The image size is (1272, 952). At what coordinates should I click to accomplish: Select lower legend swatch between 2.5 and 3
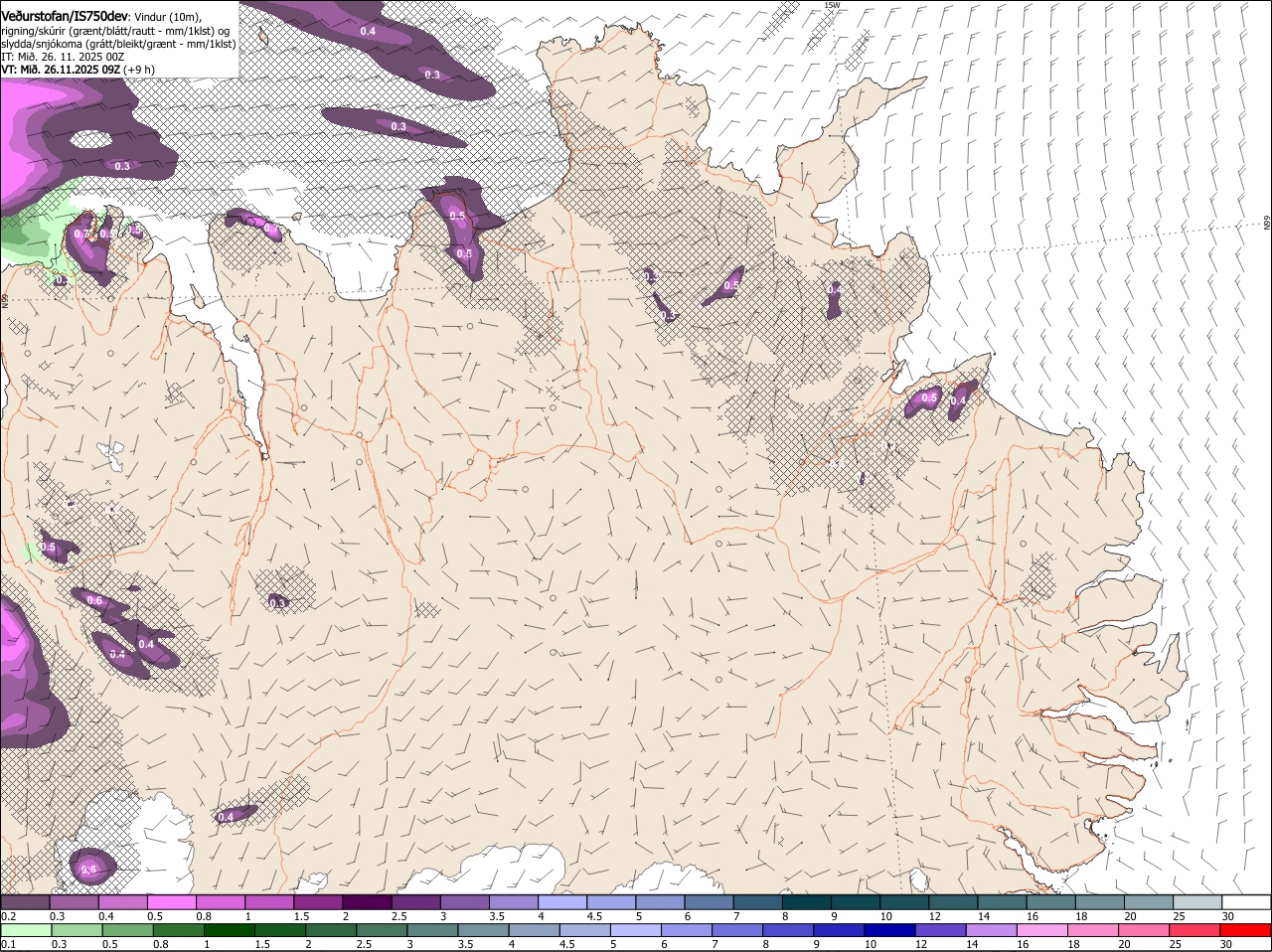pyautogui.click(x=383, y=929)
